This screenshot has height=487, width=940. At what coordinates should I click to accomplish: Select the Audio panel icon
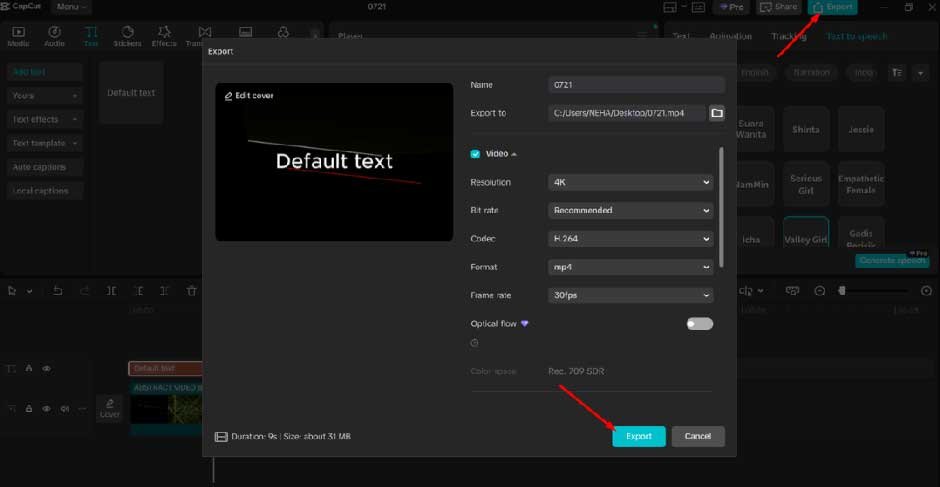point(54,37)
